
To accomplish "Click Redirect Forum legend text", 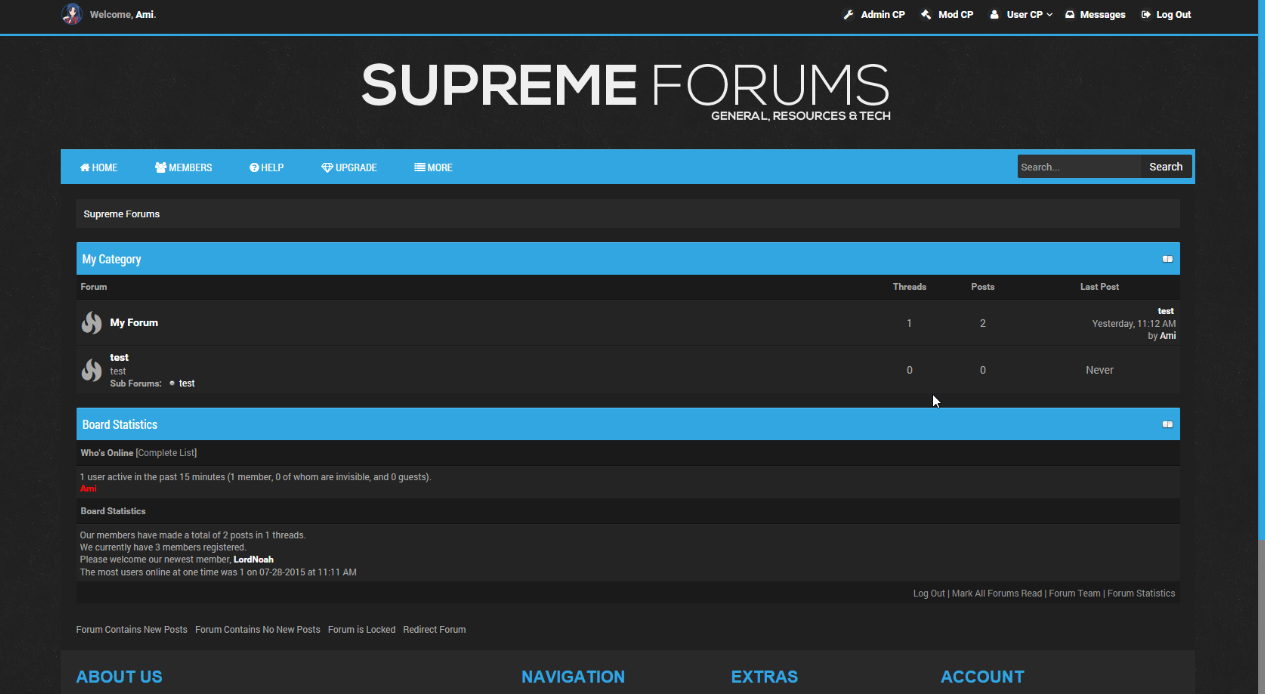I will coord(434,630).
